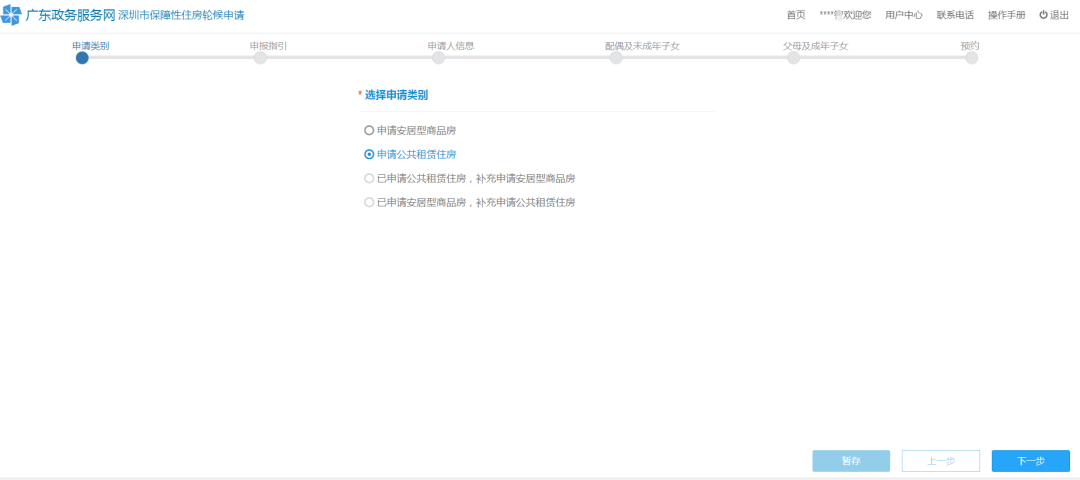The image size is (1080, 480).
Task: Click 深圳市保障性住房轮候申请 title text
Action: tap(181, 16)
